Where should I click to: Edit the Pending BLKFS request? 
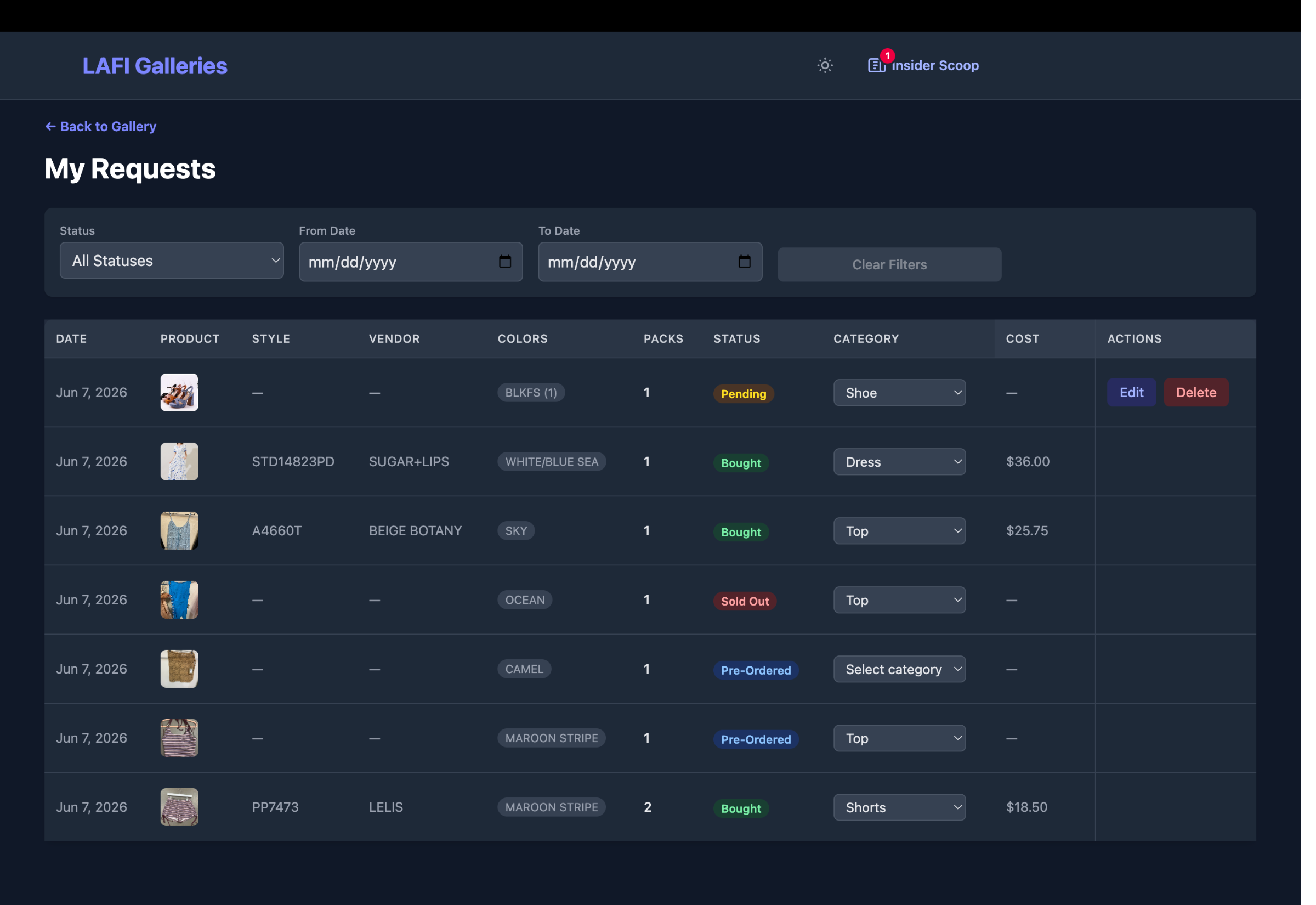(x=1131, y=392)
